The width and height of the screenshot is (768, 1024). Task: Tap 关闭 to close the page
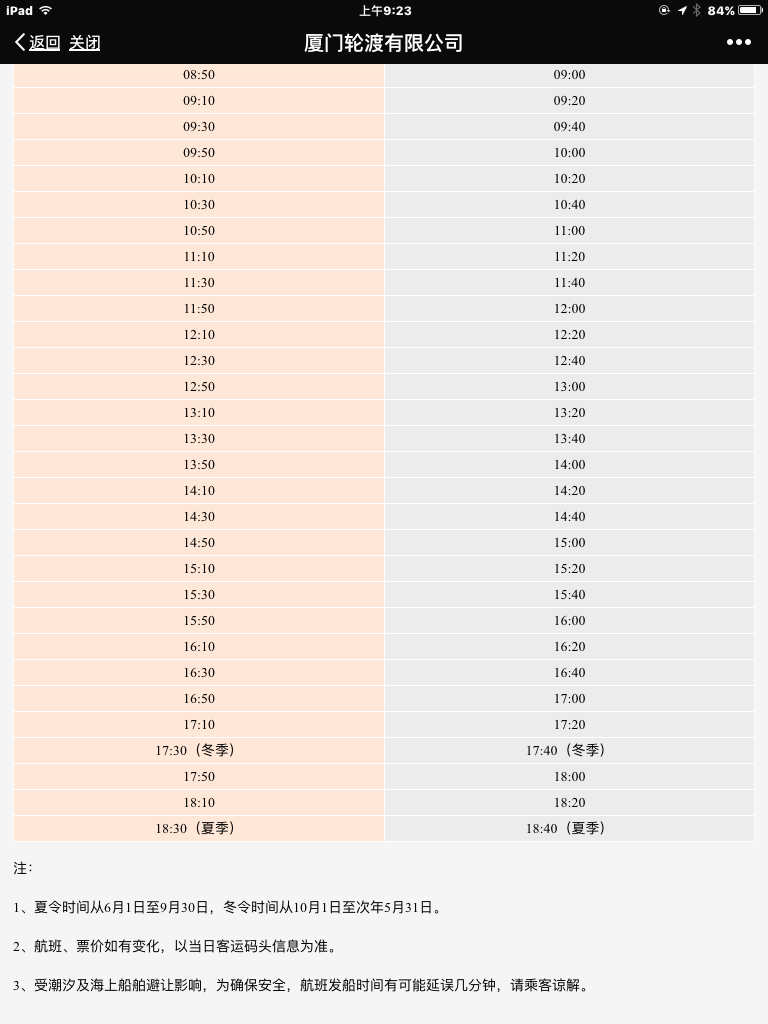pyautogui.click(x=84, y=42)
